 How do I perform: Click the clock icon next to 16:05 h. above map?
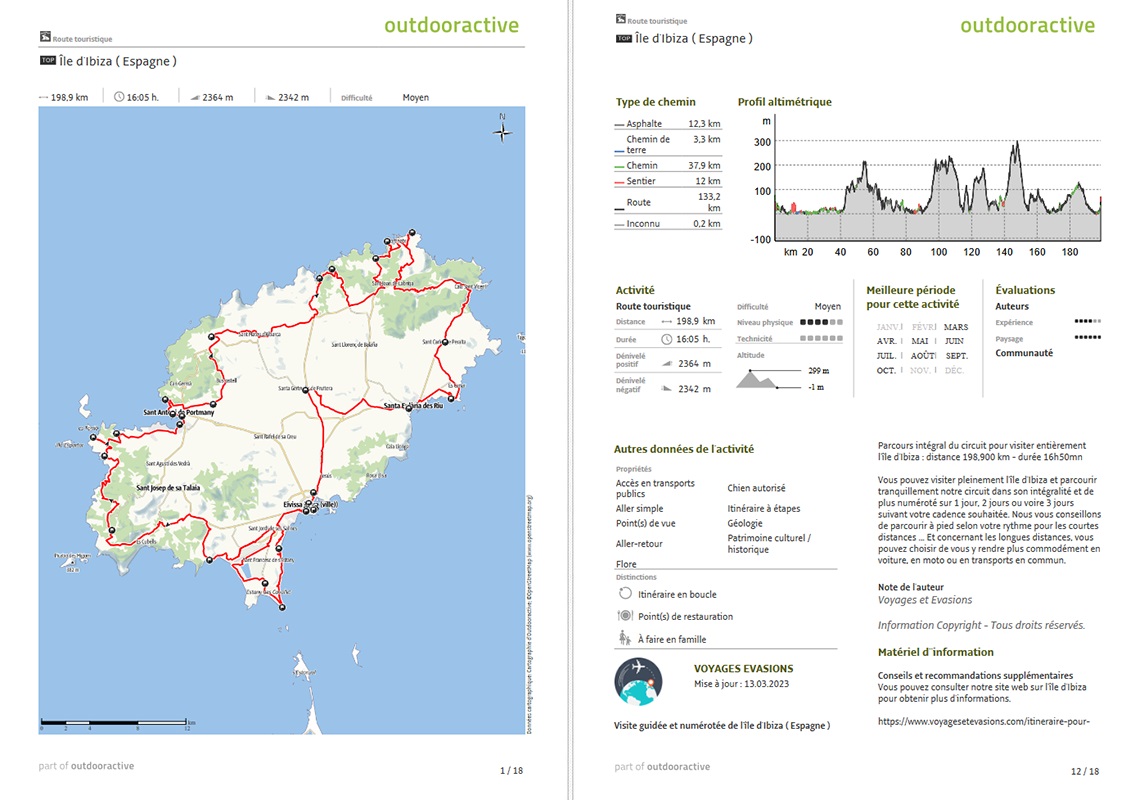pos(119,97)
